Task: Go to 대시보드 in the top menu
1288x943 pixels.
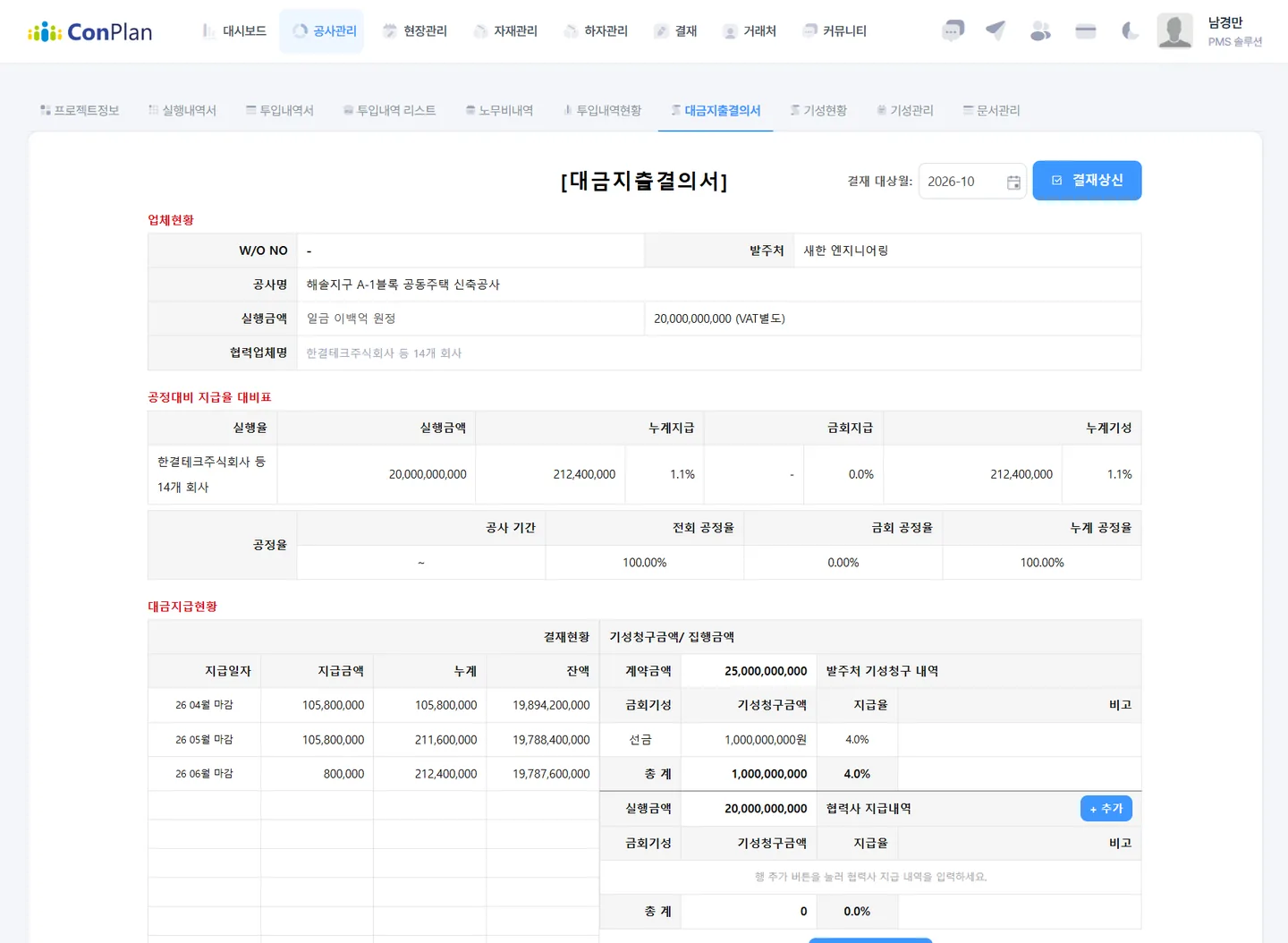Action: coord(234,31)
